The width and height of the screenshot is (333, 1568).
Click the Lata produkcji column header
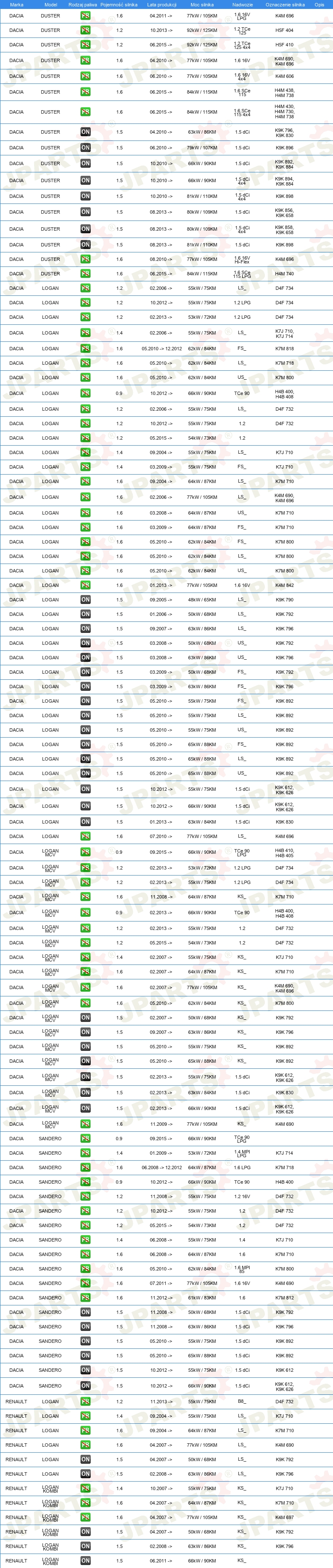point(161,4)
